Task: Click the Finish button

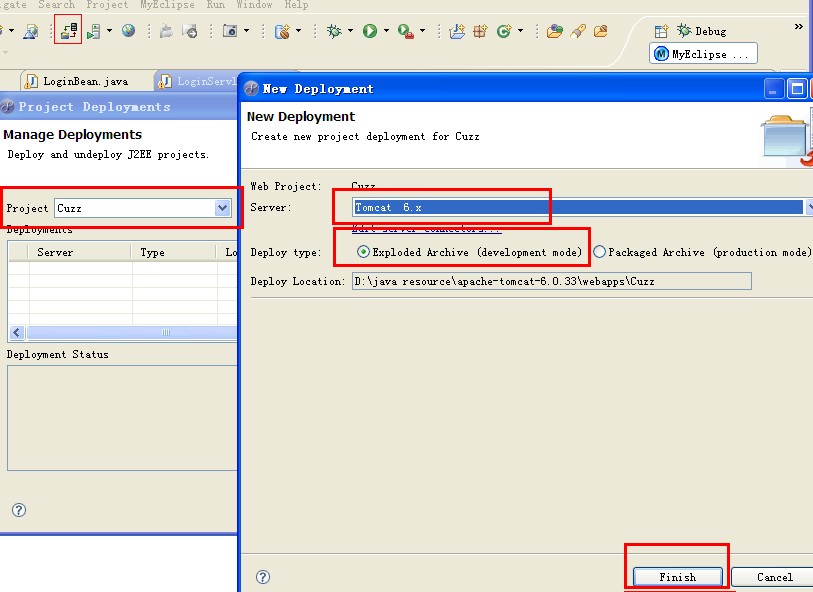Action: (678, 577)
